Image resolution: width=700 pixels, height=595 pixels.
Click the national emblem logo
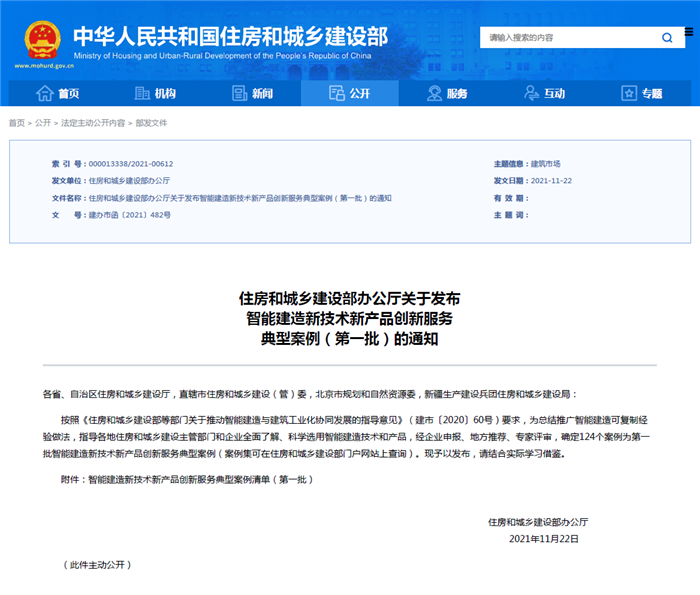42,38
